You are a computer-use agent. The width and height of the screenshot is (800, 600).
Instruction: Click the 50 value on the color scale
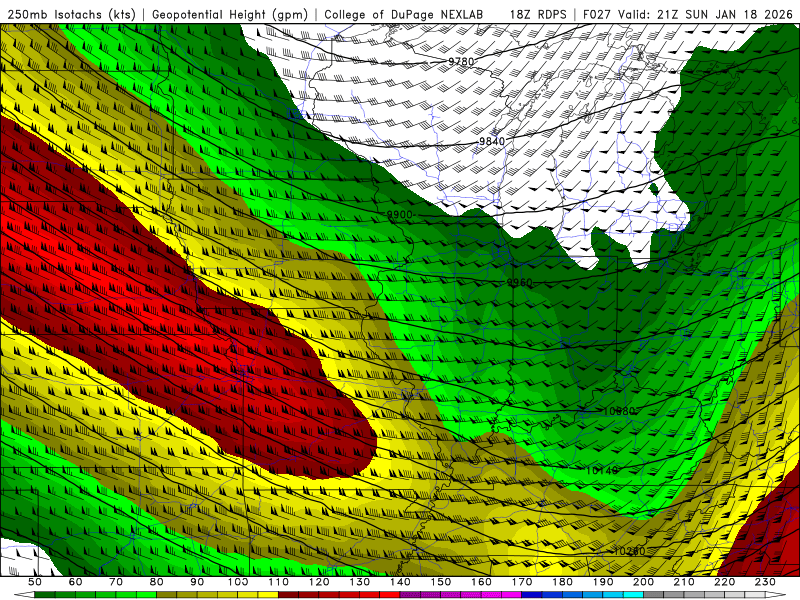point(35,582)
